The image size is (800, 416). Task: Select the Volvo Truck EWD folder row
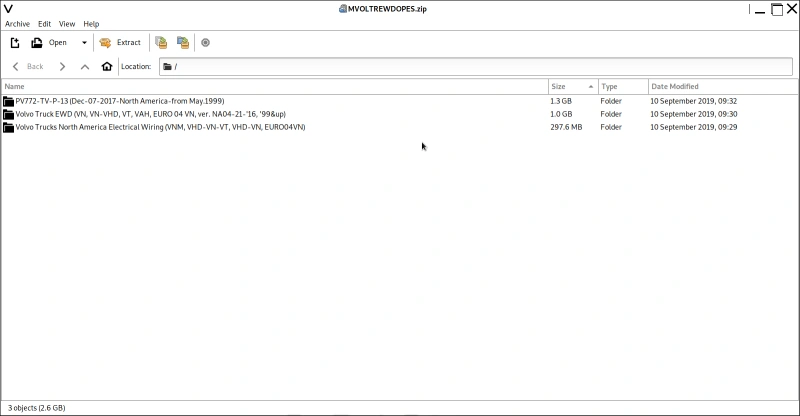[399, 114]
